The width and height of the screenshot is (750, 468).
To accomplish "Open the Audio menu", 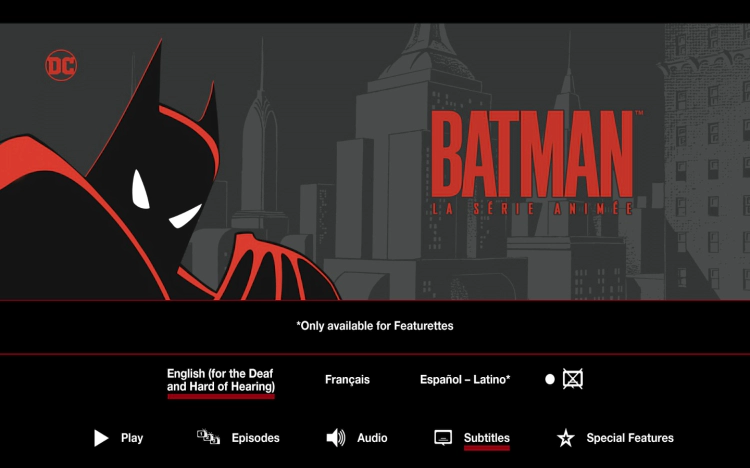I will 372,438.
